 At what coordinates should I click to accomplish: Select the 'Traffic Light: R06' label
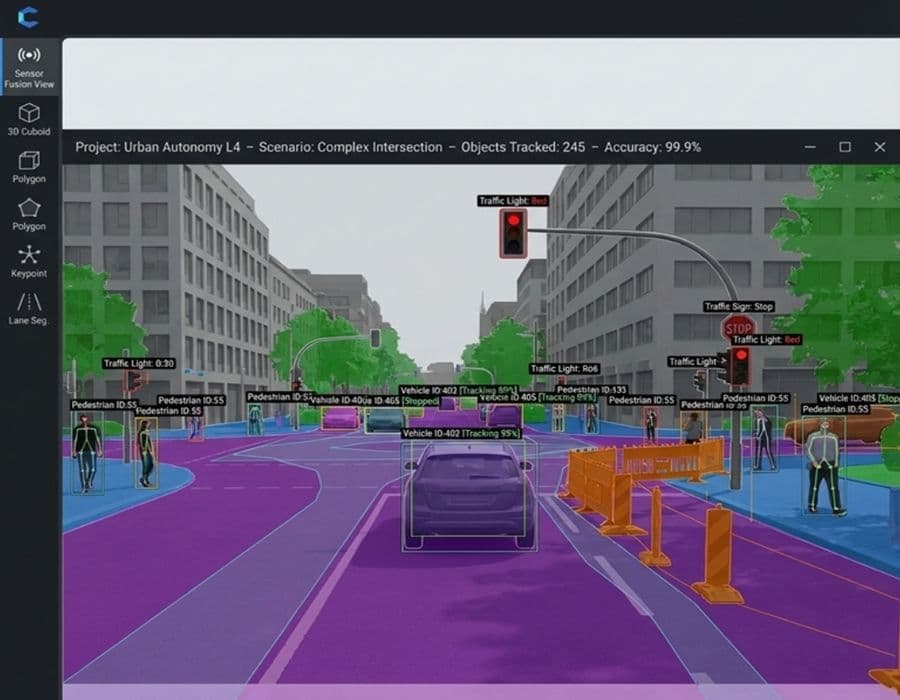pos(563,369)
